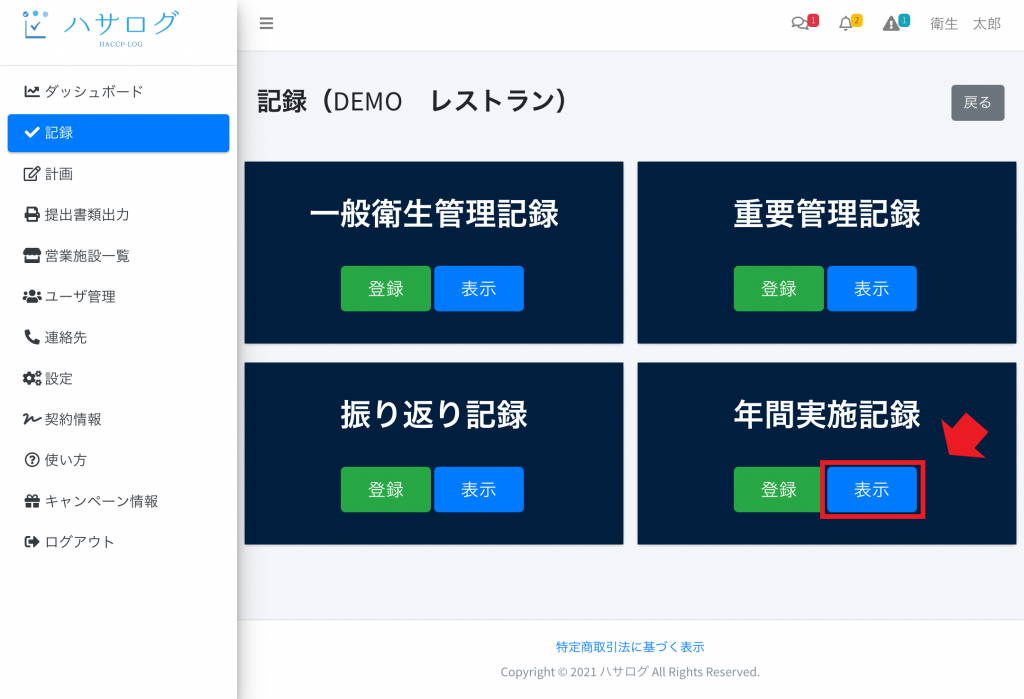This screenshot has height=699, width=1024.
Task: Click 登録 under 年間実施記録
Action: (778, 489)
